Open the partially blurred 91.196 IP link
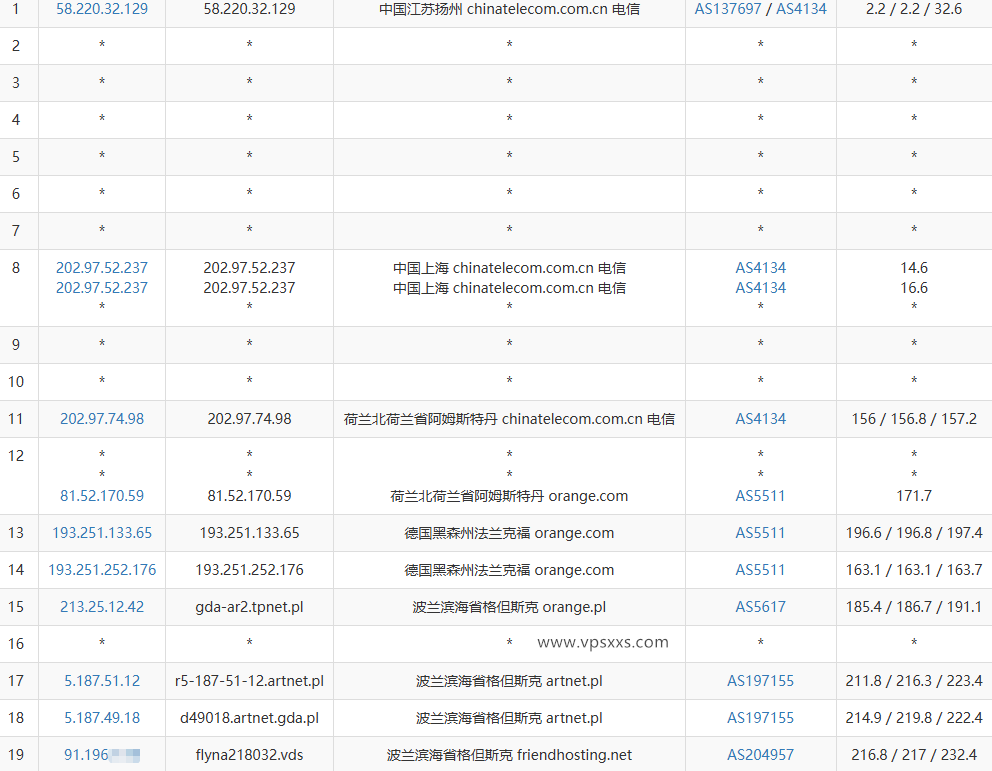 point(102,755)
